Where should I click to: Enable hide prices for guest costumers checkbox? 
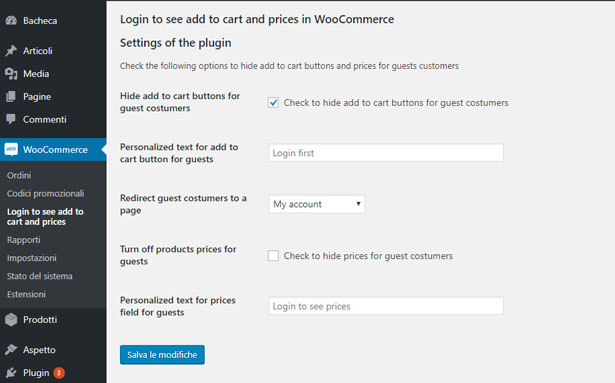tap(273, 255)
